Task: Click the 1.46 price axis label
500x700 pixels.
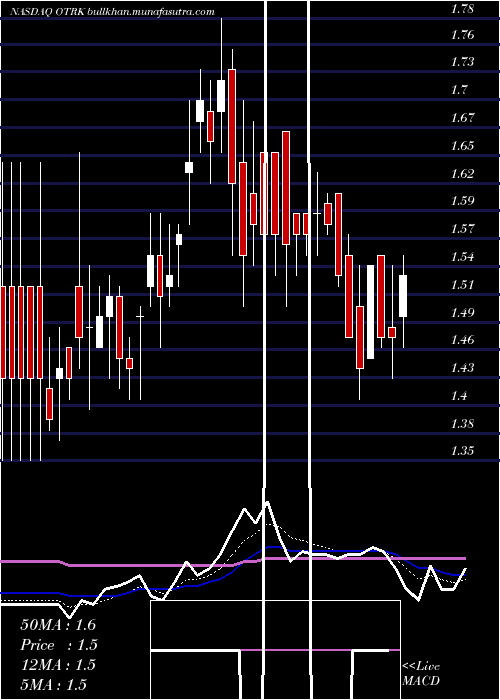Action: coord(462,340)
